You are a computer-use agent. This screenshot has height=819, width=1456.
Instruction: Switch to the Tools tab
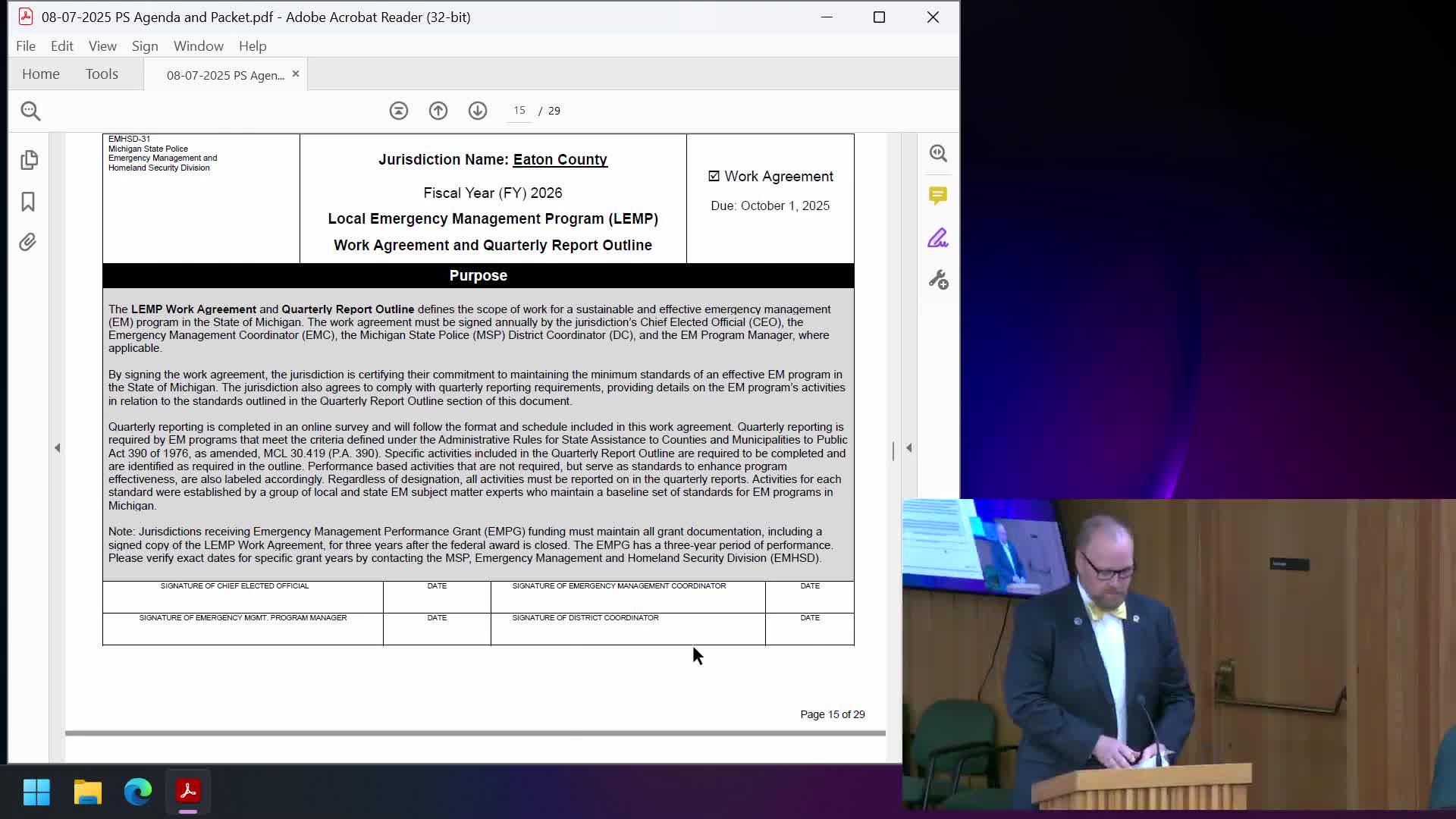click(102, 74)
